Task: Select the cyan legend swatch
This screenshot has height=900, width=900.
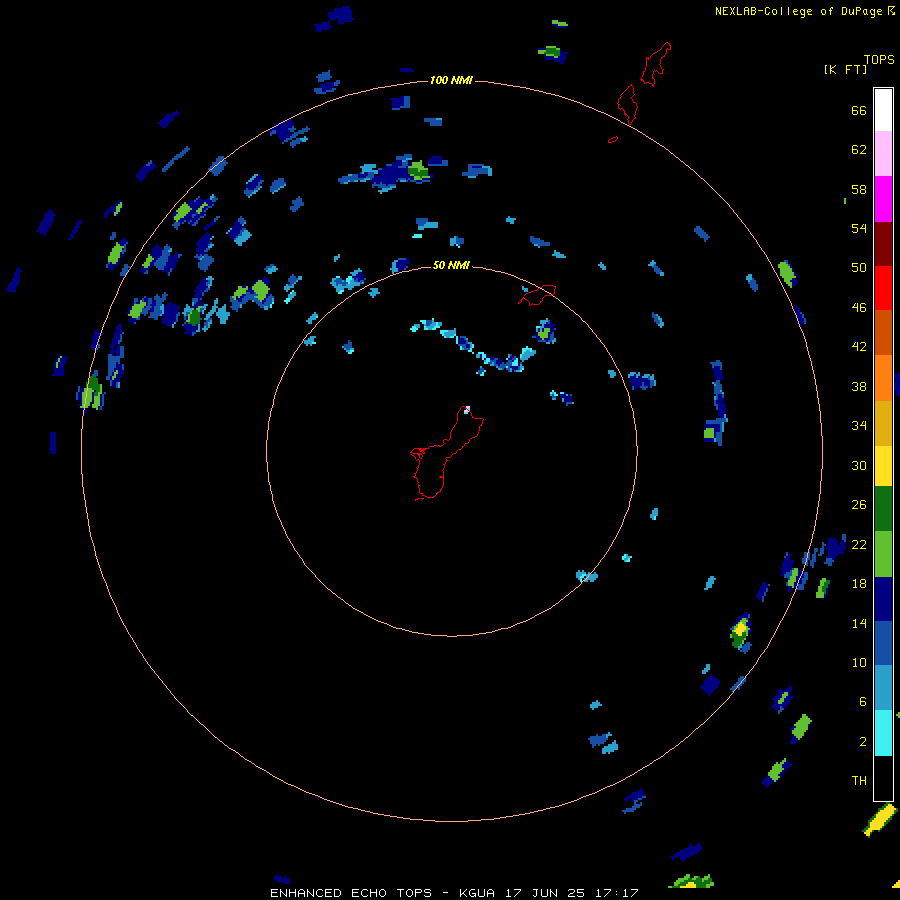Action: pyautogui.click(x=883, y=733)
